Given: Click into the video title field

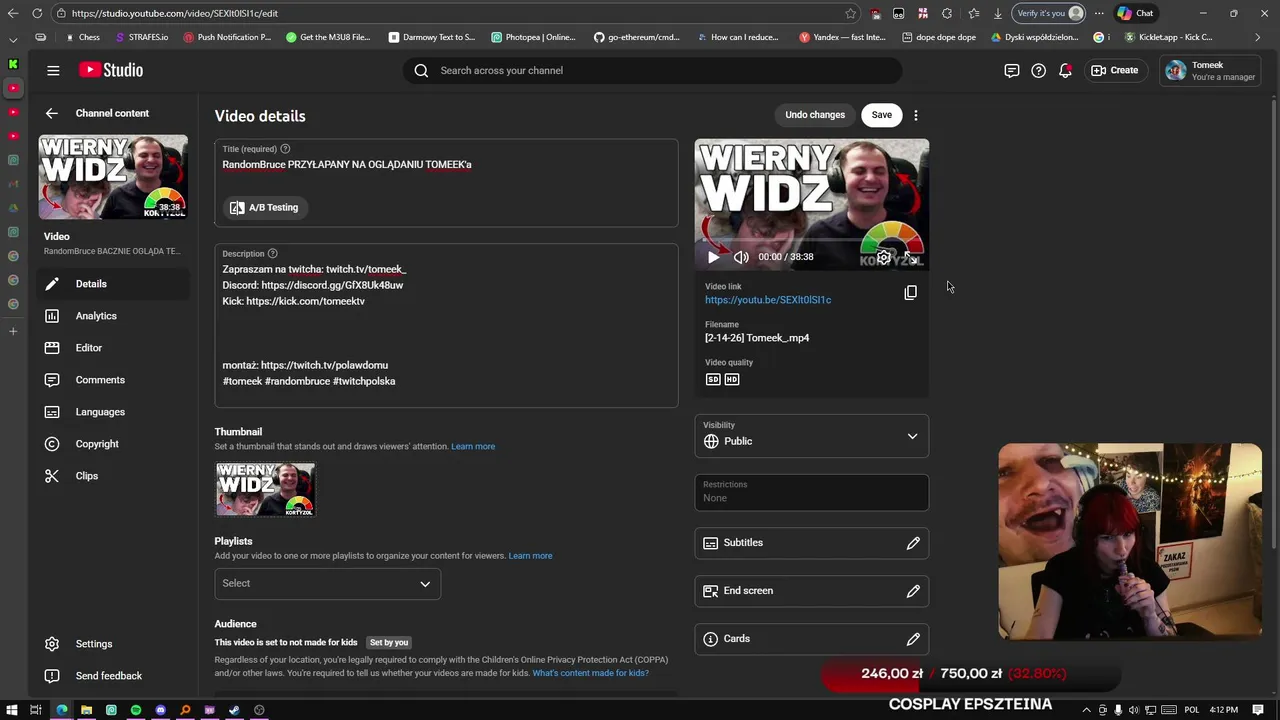Looking at the screenshot, I should (446, 164).
